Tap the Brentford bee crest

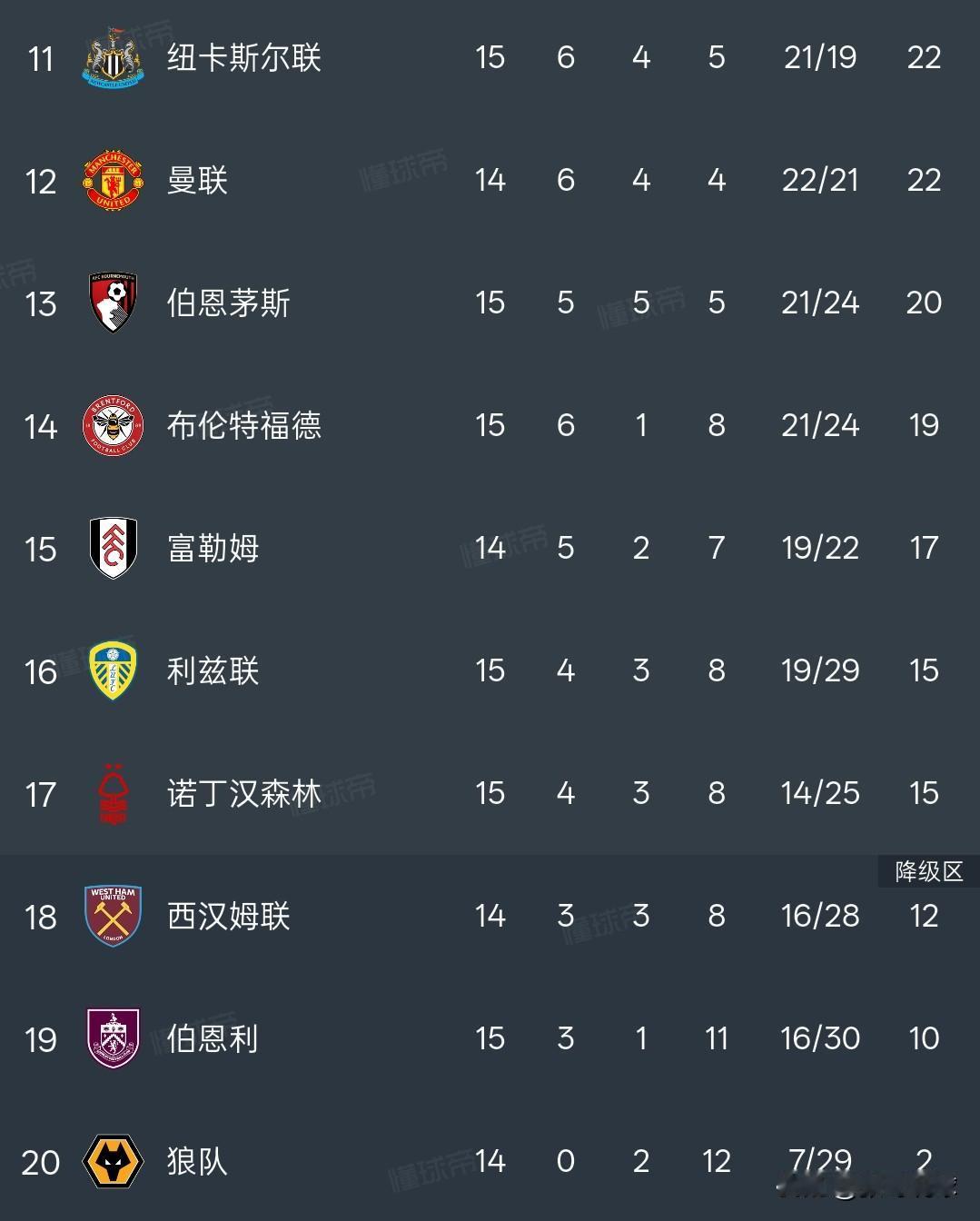pyautogui.click(x=114, y=426)
